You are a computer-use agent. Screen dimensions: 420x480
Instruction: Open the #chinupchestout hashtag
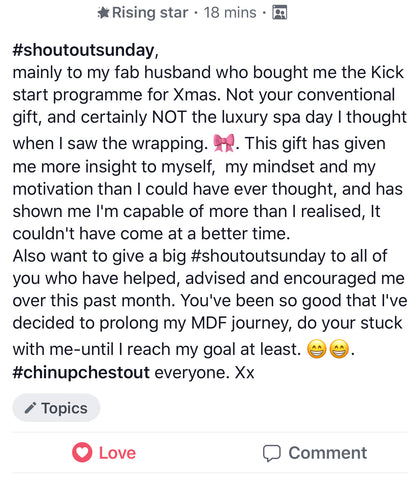coord(81,372)
